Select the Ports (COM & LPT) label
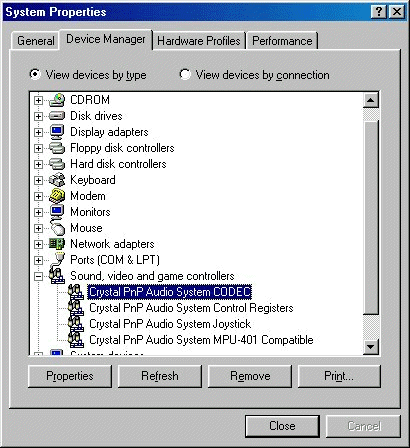Image resolution: width=410 pixels, height=448 pixels. point(115,260)
